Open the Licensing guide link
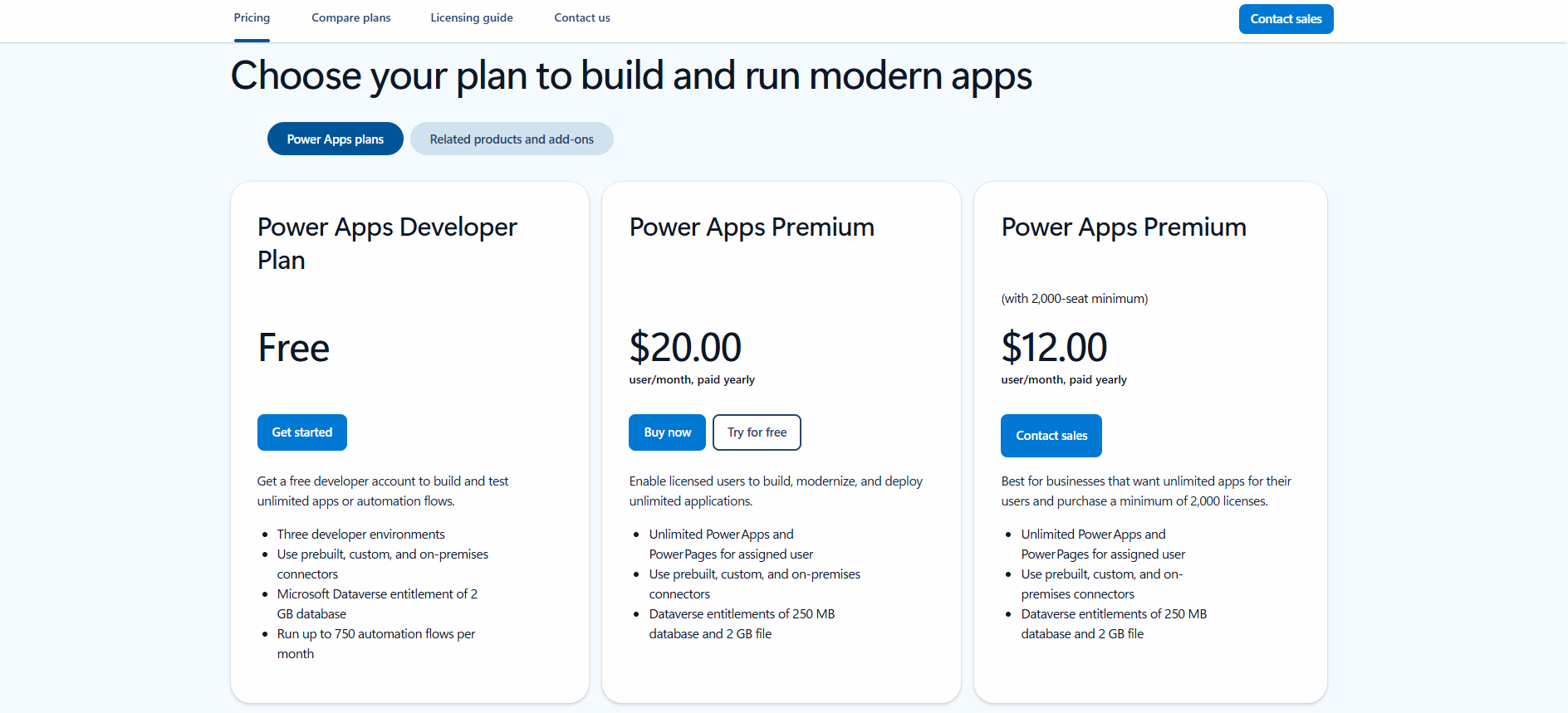The height and width of the screenshot is (713, 1568). [x=471, y=17]
